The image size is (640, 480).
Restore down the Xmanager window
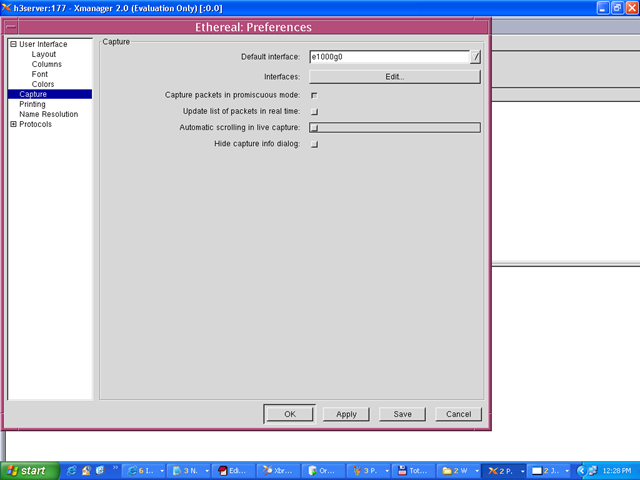pos(618,8)
